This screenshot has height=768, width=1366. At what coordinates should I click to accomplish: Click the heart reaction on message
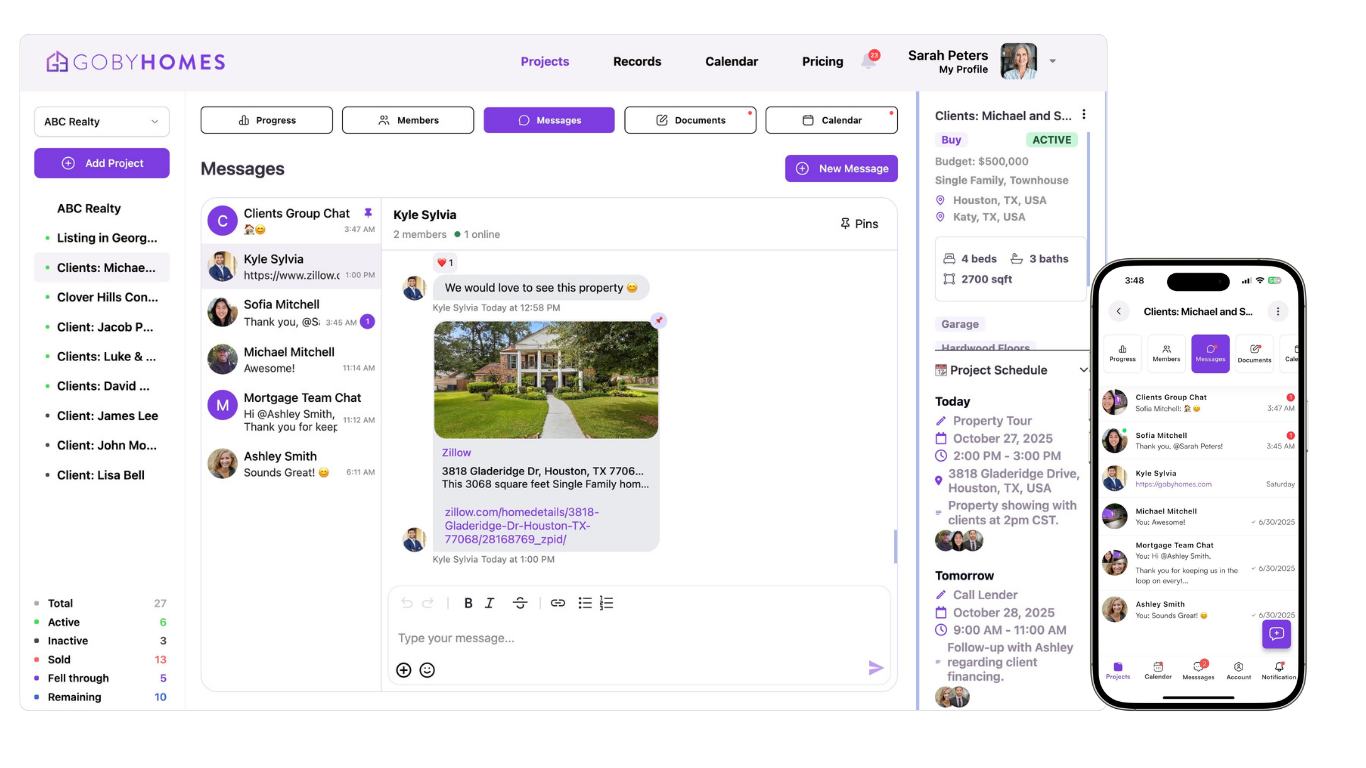pos(445,263)
